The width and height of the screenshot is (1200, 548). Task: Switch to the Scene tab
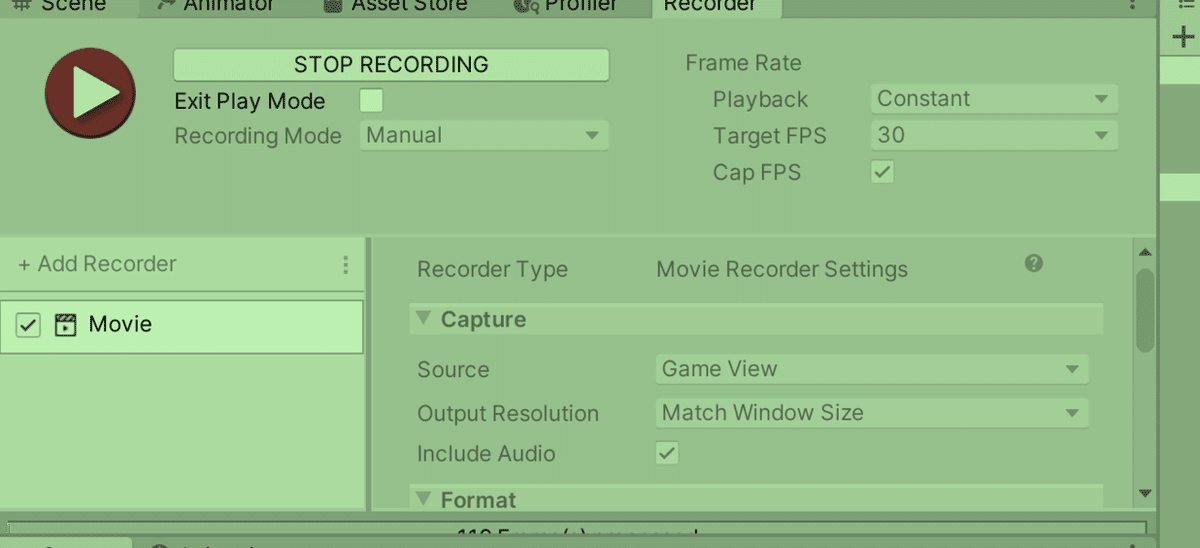coord(60,6)
